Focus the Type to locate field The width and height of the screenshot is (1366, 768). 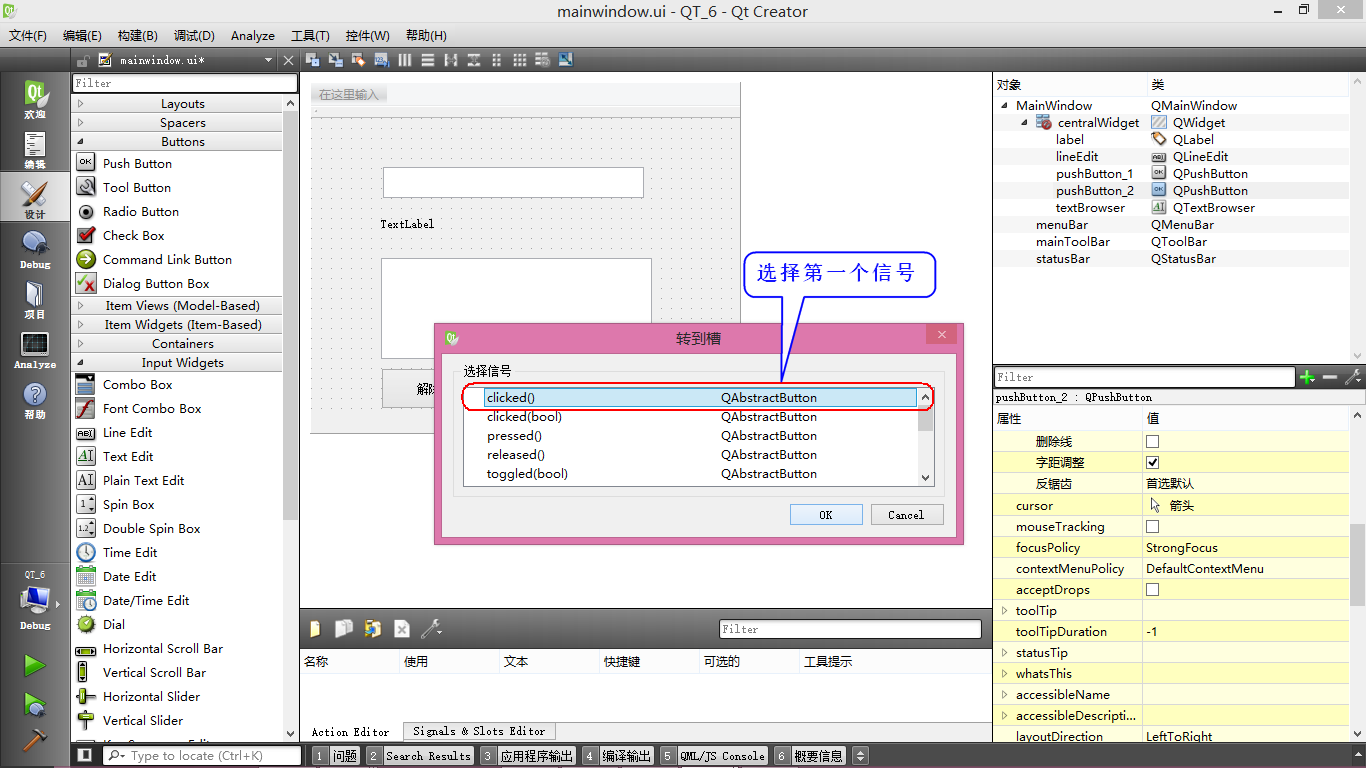pyautogui.click(x=203, y=756)
